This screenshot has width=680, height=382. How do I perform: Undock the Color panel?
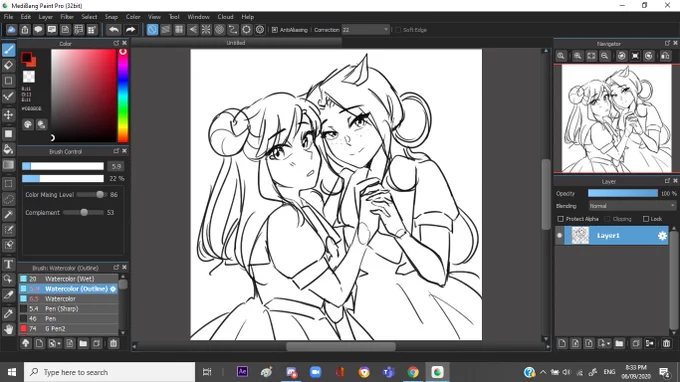click(x=116, y=43)
